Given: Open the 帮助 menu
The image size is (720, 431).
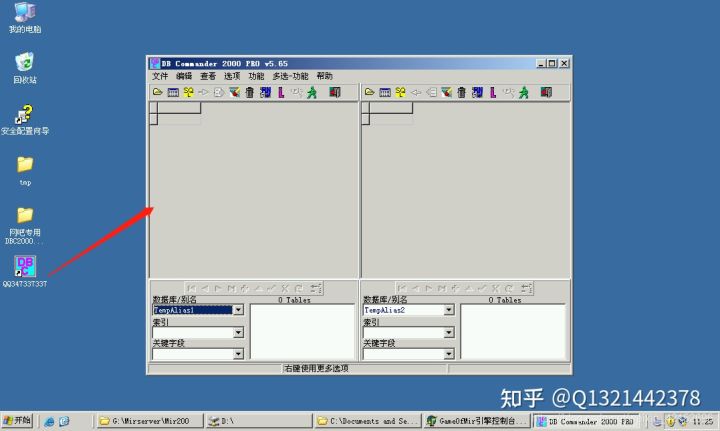Looking at the screenshot, I should coord(324,76).
